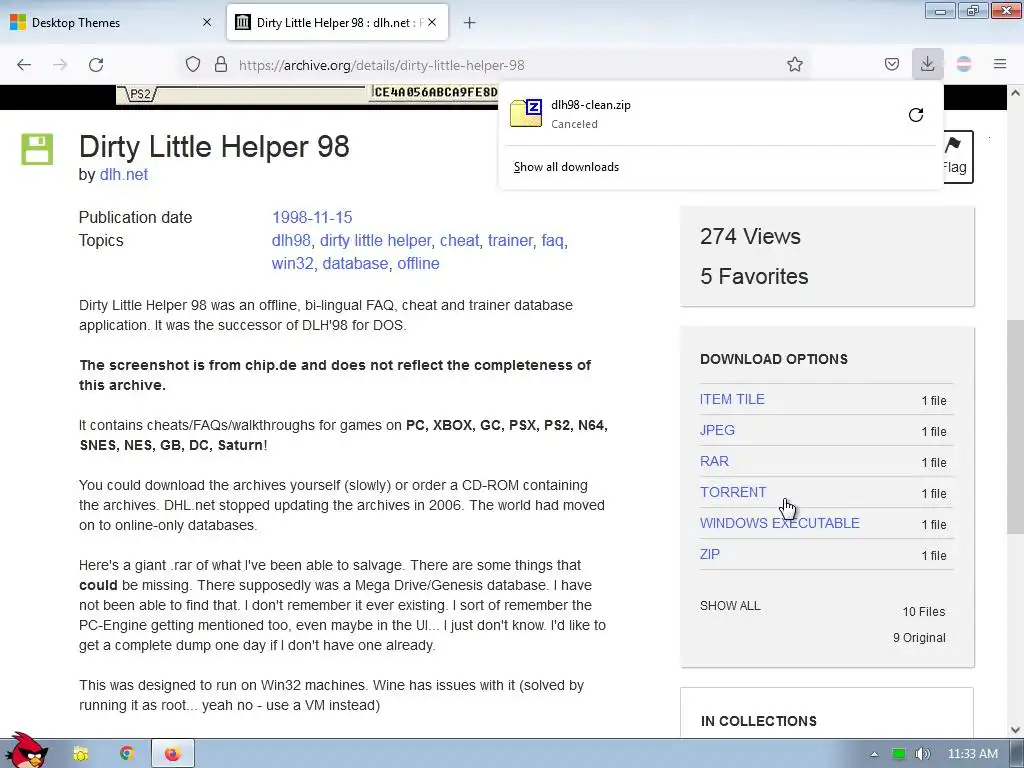Reload the page with the refresh icon
1024x768 pixels.
[96, 65]
